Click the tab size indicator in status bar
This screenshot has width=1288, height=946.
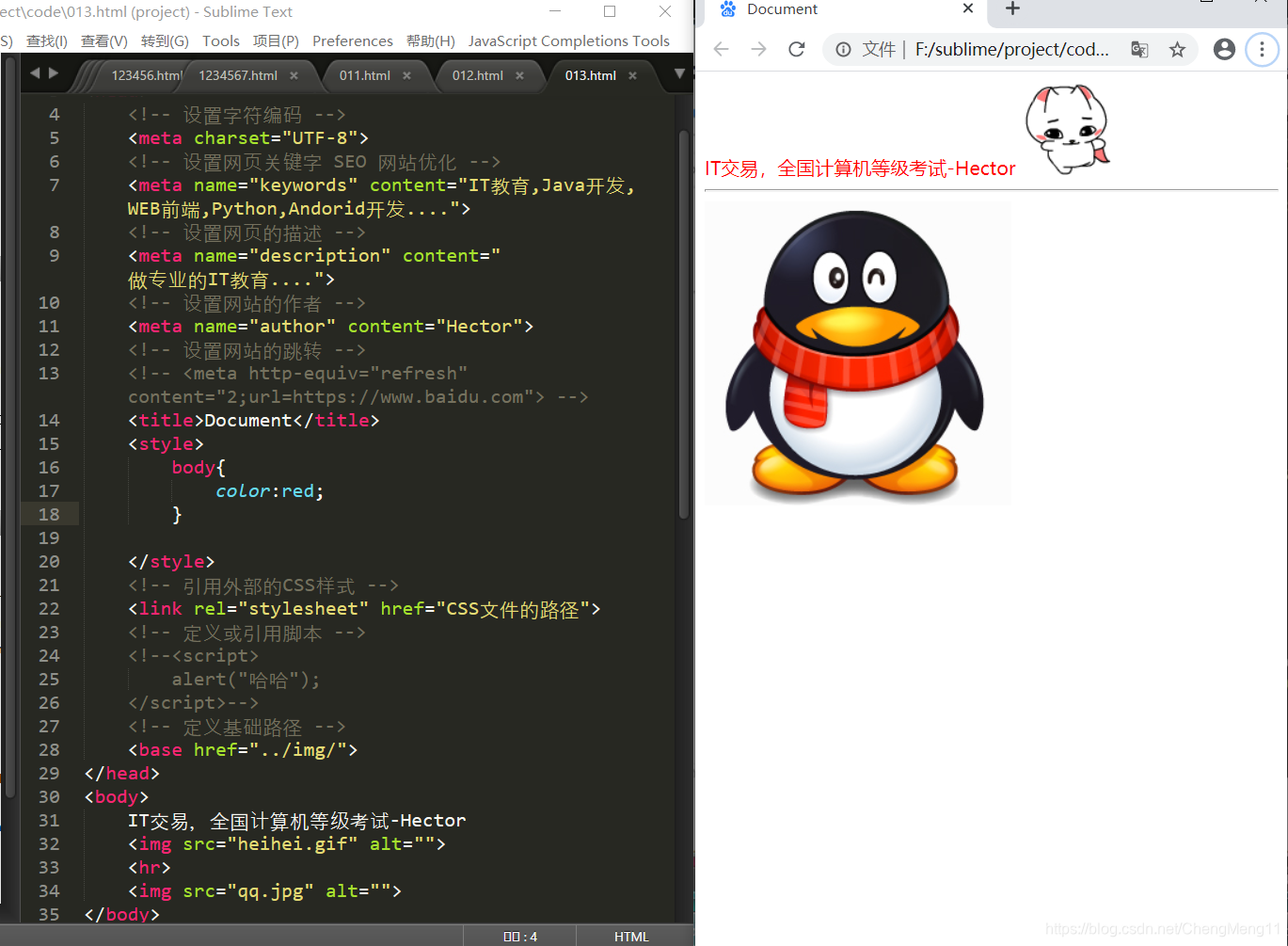tap(520, 937)
